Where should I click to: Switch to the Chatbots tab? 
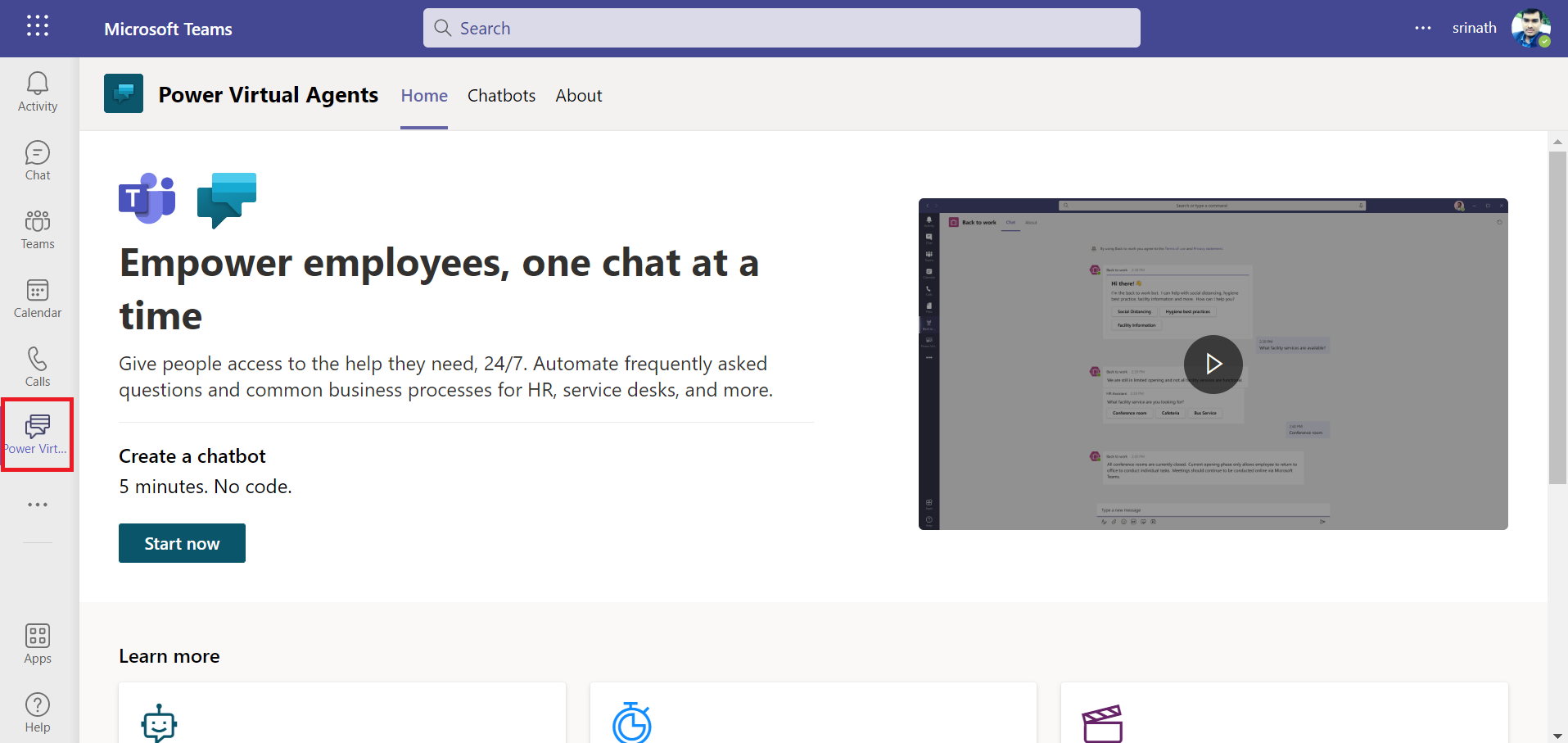point(501,96)
